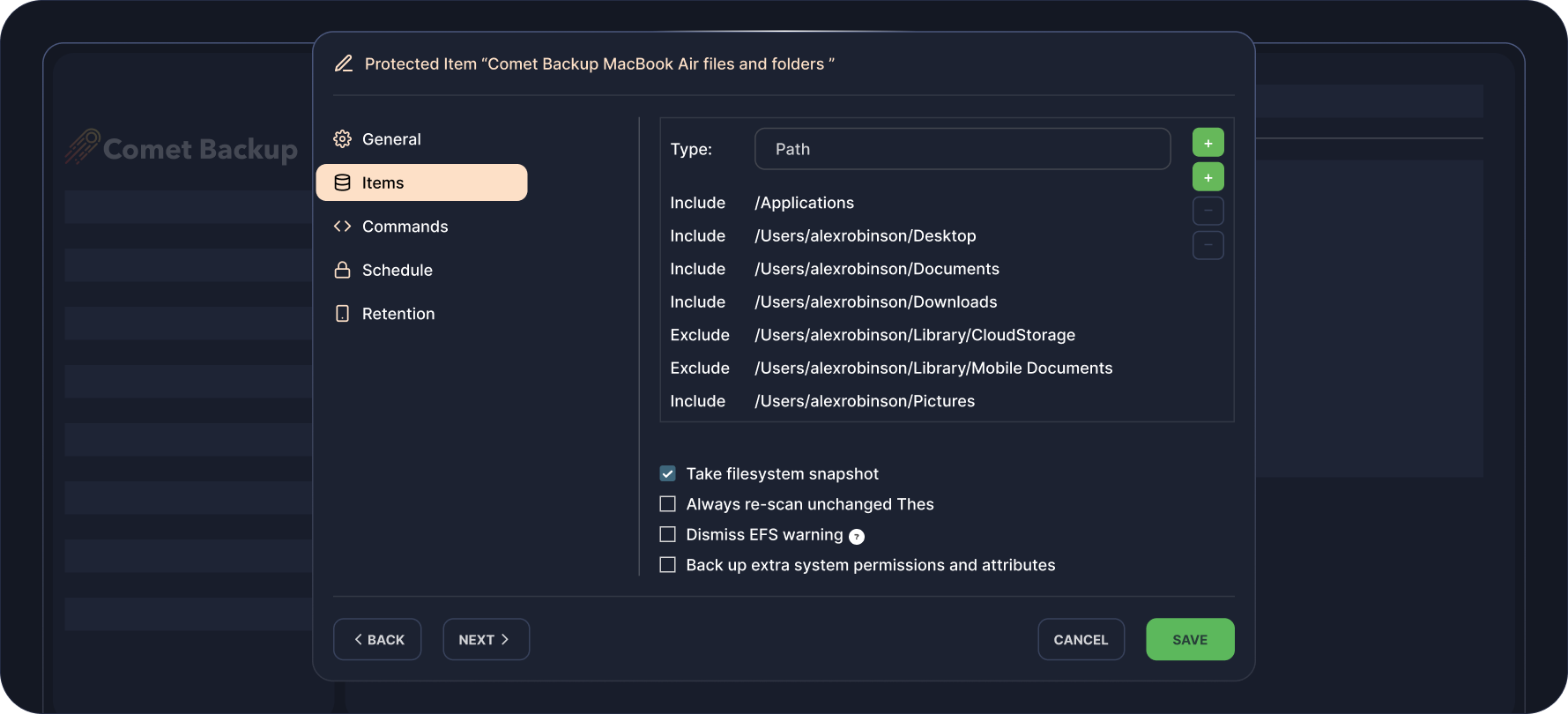Image resolution: width=1568 pixels, height=714 pixels.
Task: Go back using the BACK button
Action: (x=377, y=639)
